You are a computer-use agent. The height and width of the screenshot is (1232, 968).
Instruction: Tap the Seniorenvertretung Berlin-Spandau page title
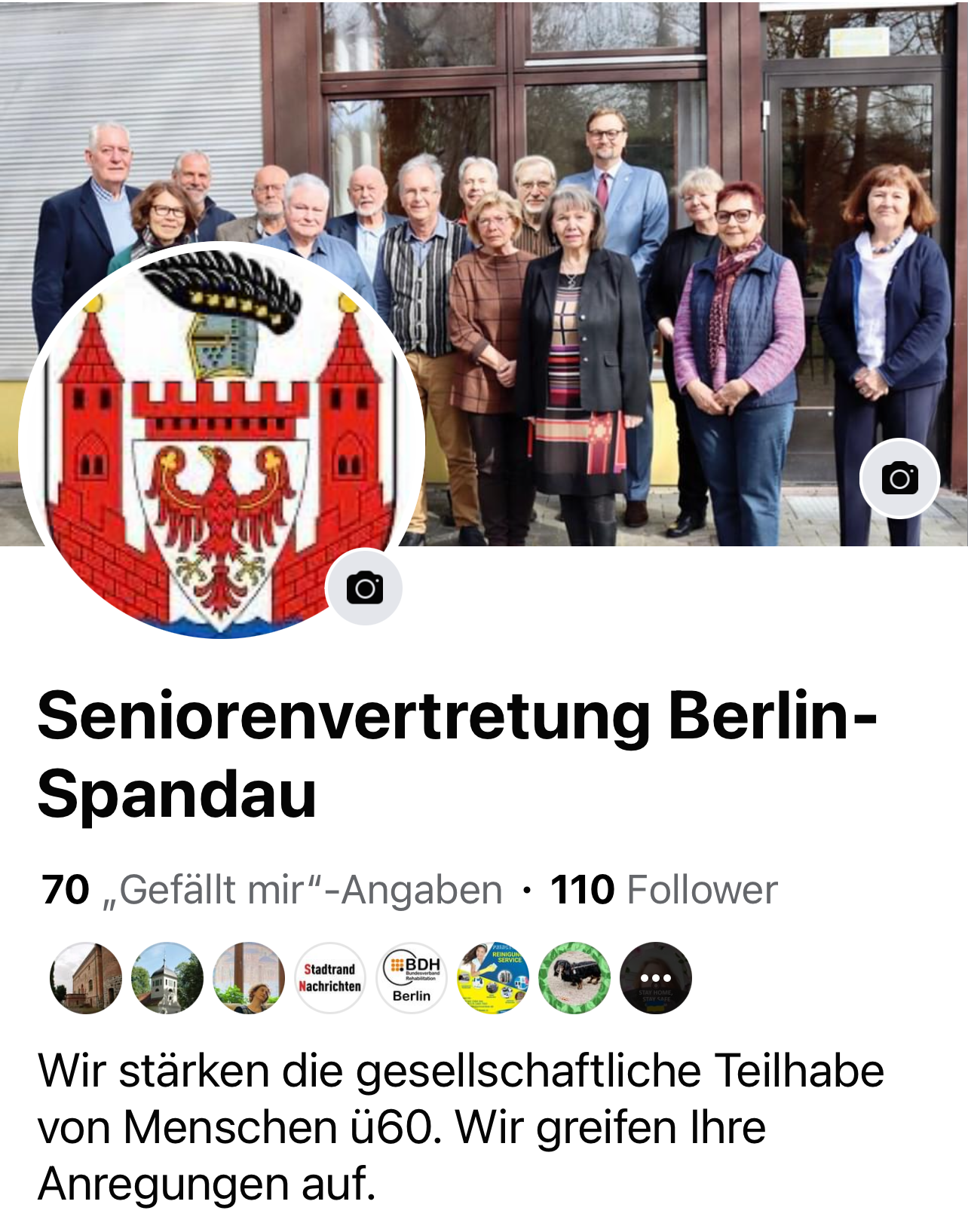[457, 754]
